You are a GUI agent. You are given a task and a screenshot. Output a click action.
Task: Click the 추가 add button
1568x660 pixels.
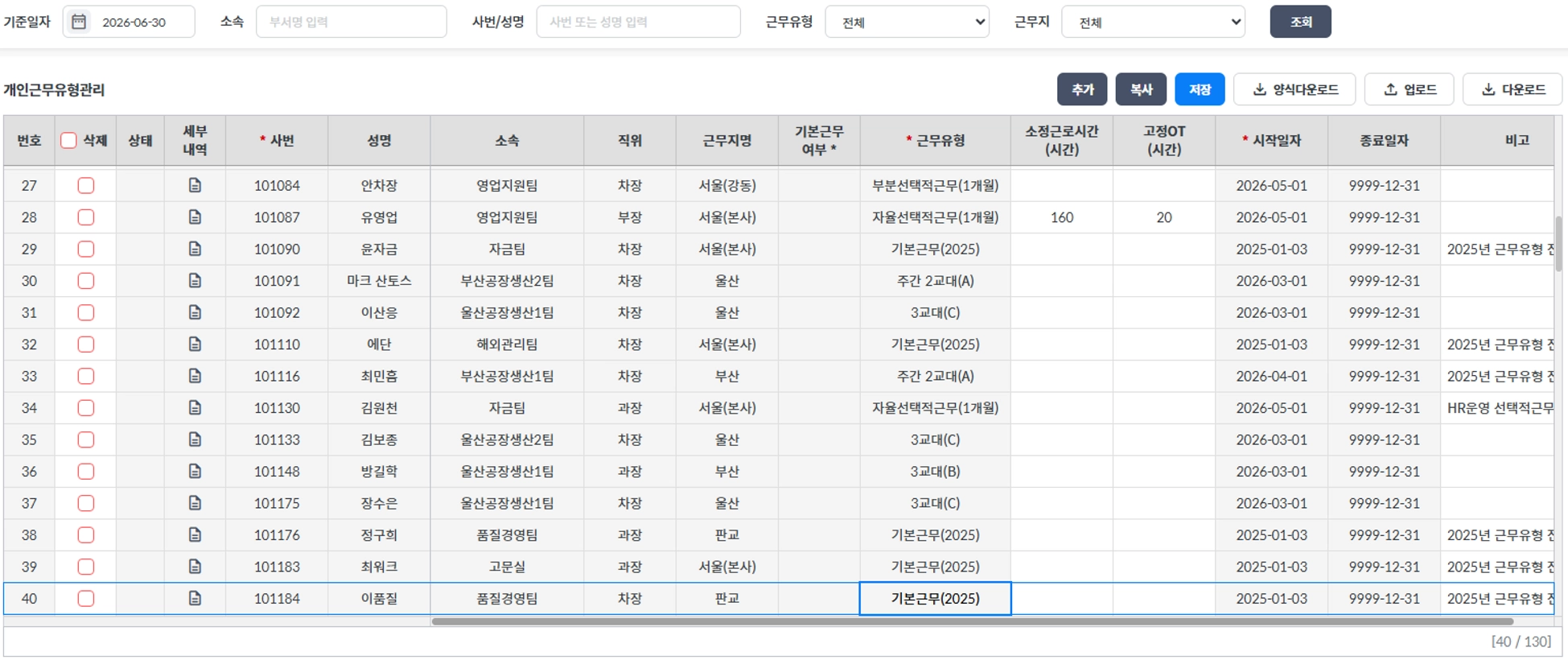(1082, 89)
